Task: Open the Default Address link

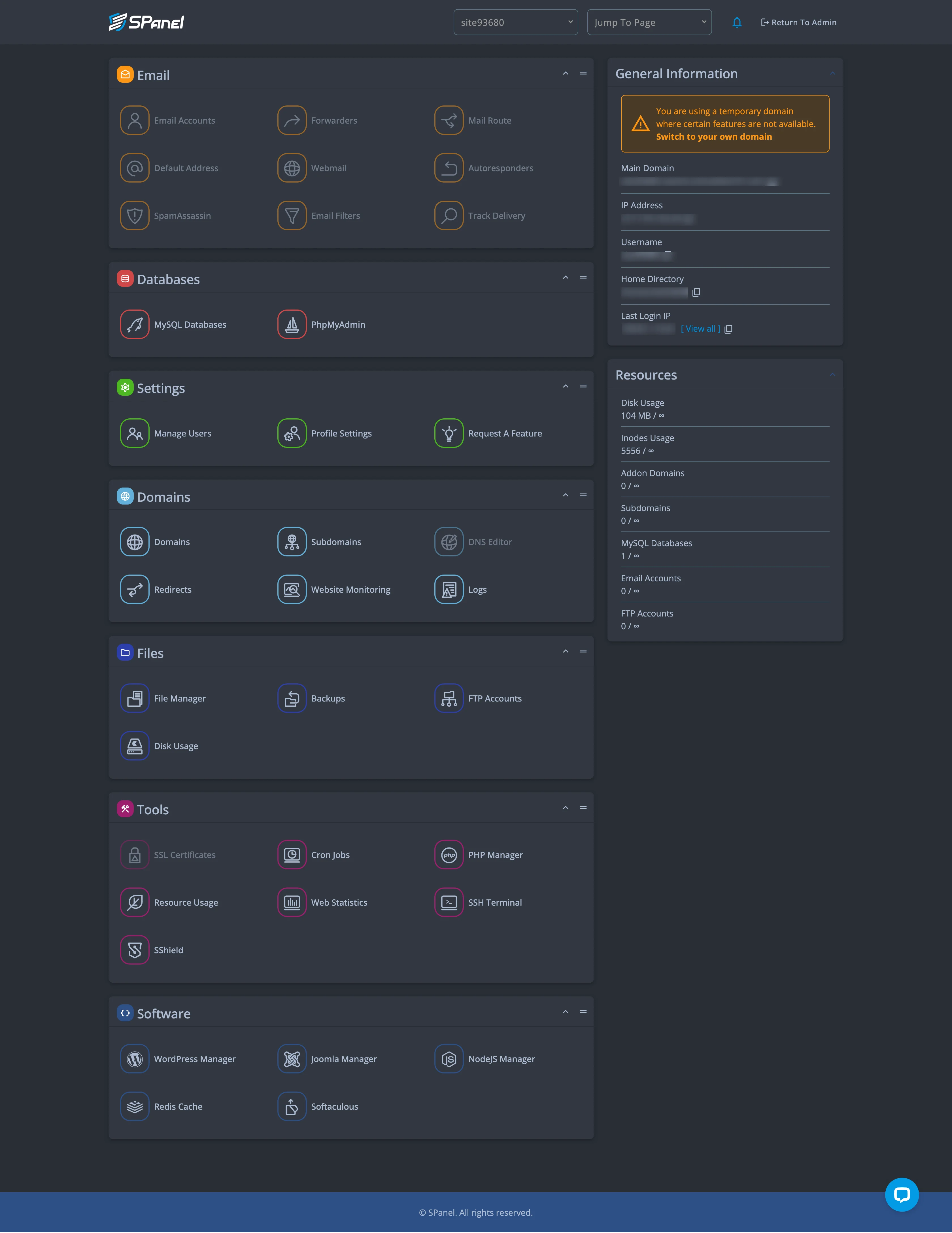Action: (x=186, y=168)
